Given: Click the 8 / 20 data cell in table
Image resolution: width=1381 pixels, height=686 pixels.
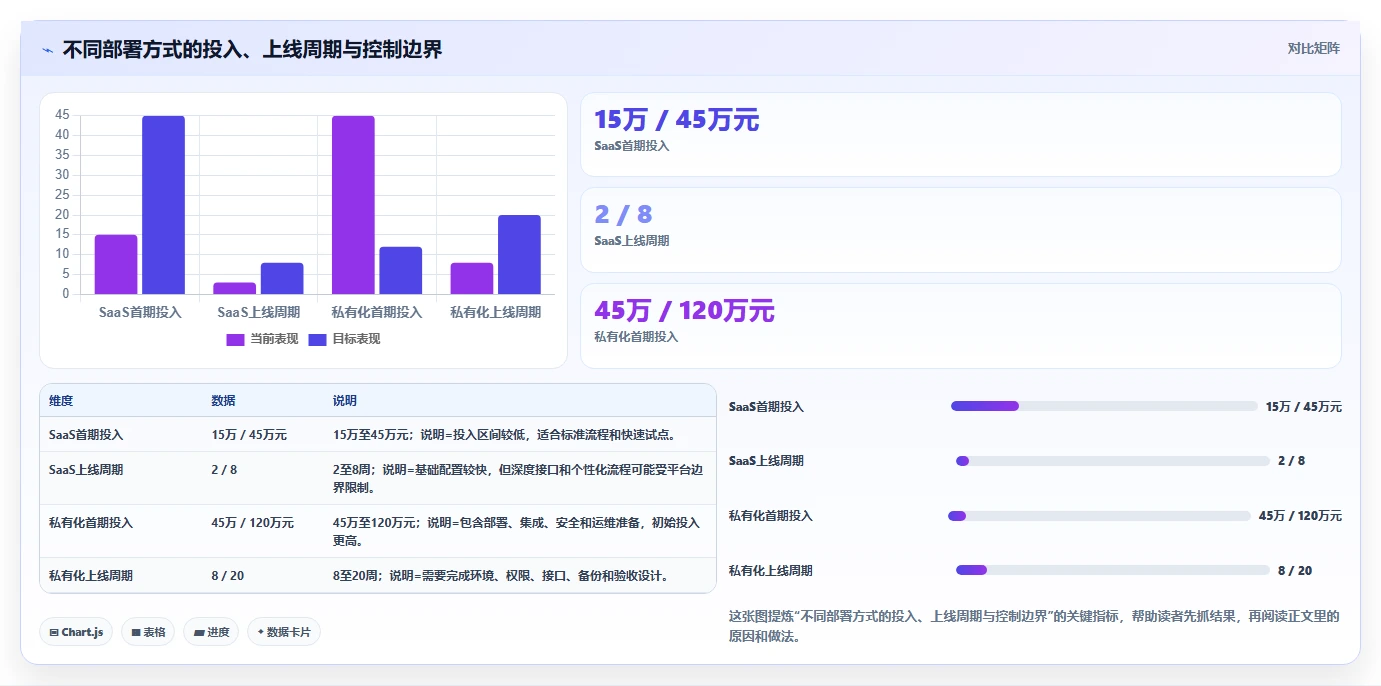Looking at the screenshot, I should pos(228,575).
